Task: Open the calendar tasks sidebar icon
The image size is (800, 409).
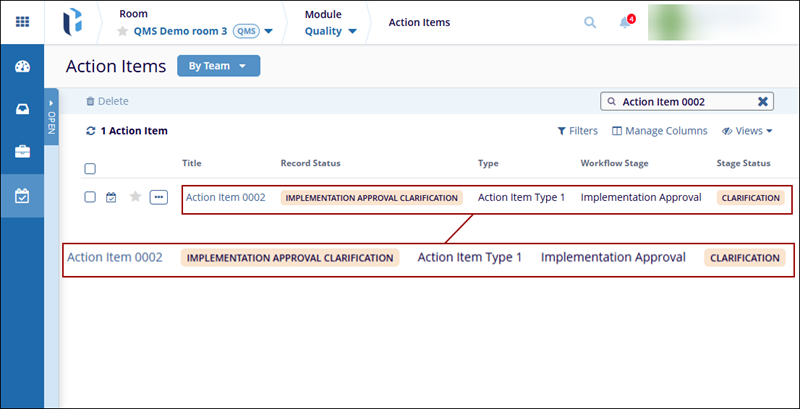Action: (x=21, y=195)
